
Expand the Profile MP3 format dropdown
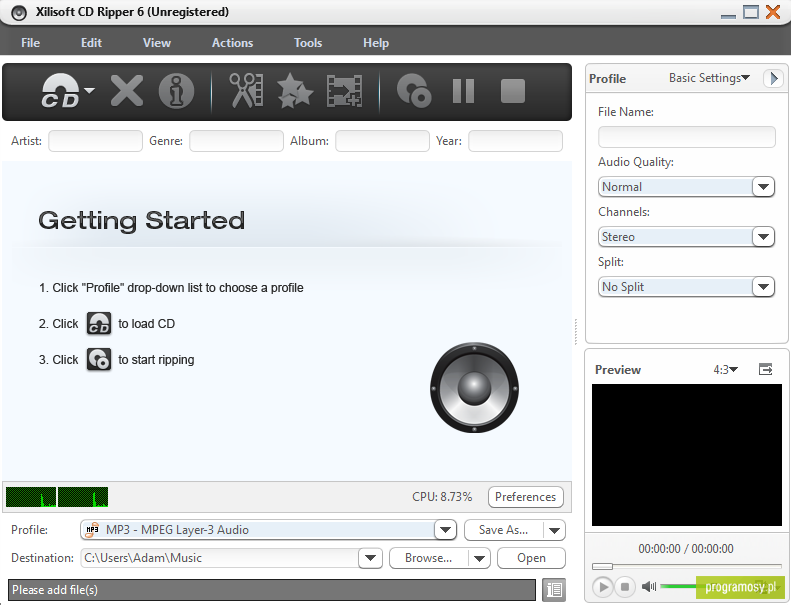(x=445, y=530)
